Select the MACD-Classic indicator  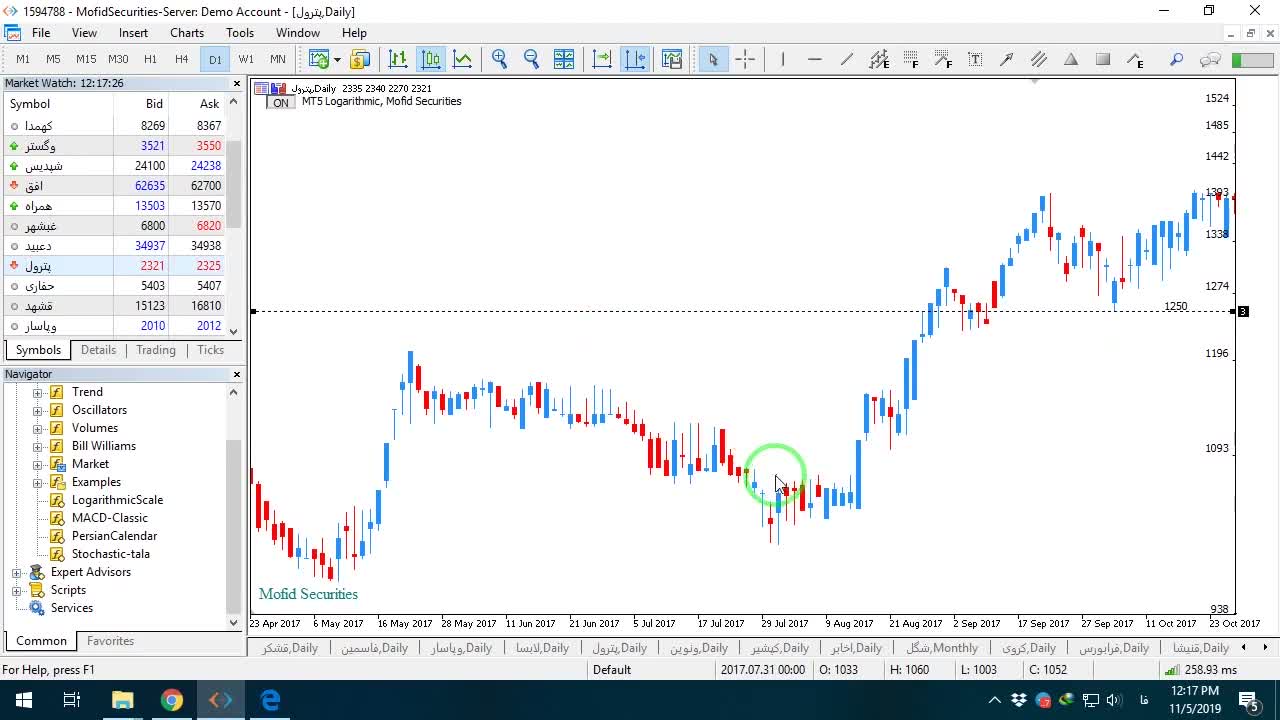point(109,518)
